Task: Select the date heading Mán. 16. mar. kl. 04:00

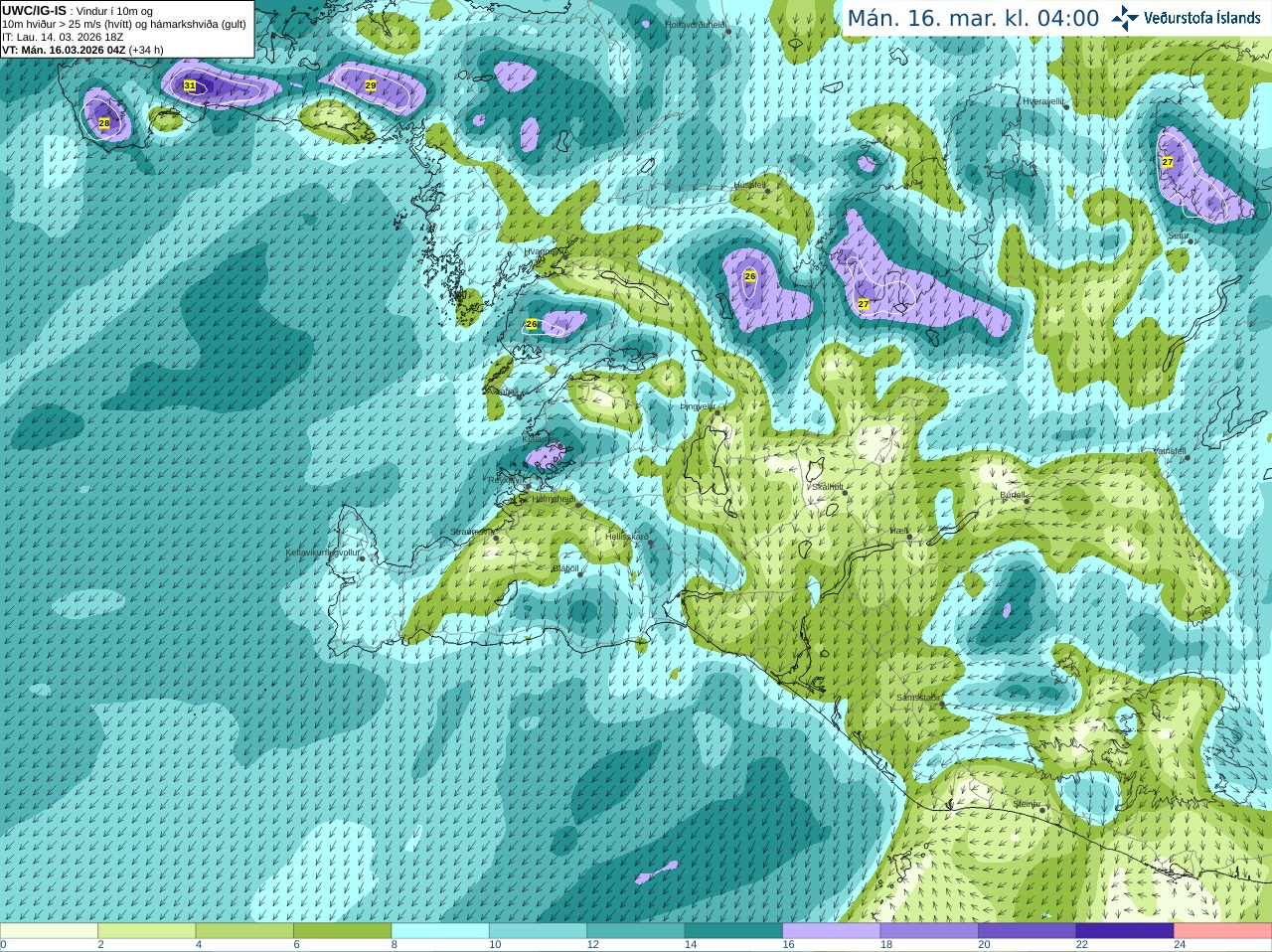Action: click(x=973, y=19)
